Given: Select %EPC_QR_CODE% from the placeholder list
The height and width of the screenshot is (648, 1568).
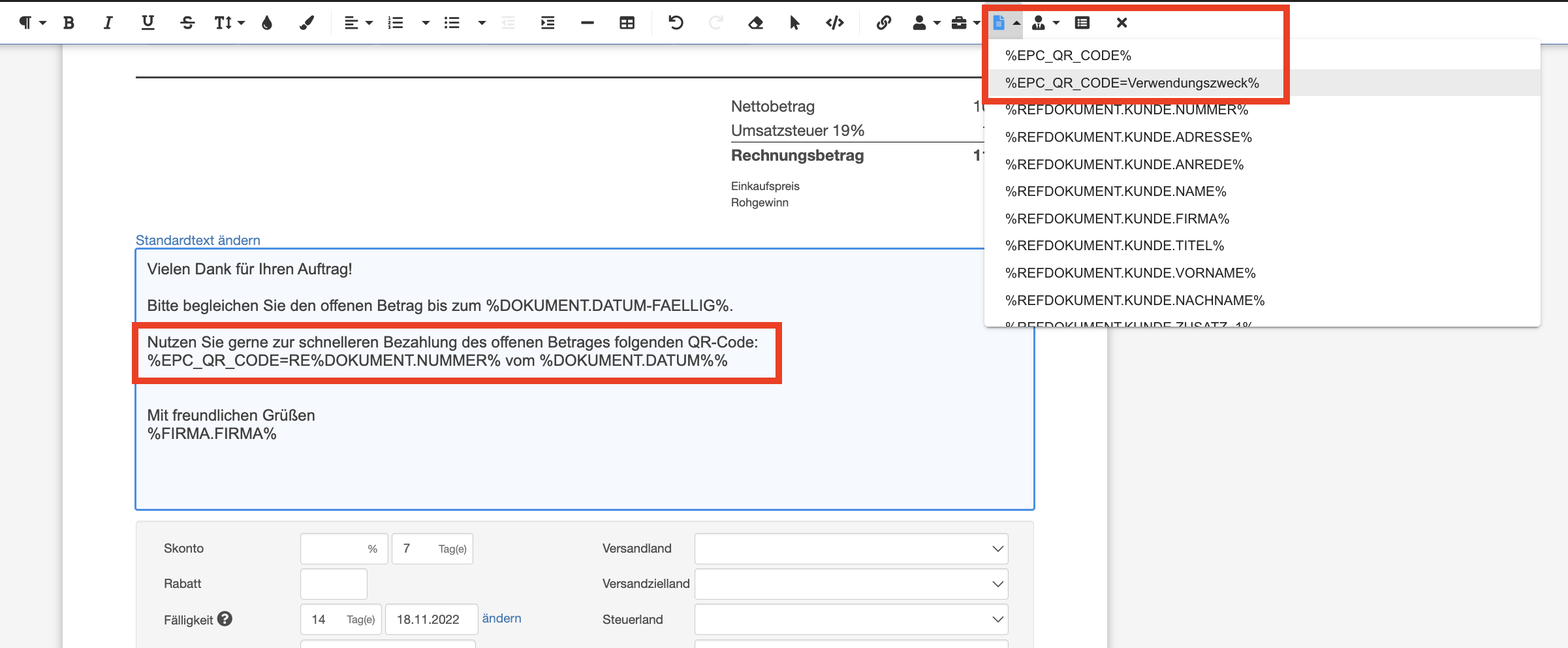Looking at the screenshot, I should coord(1068,56).
